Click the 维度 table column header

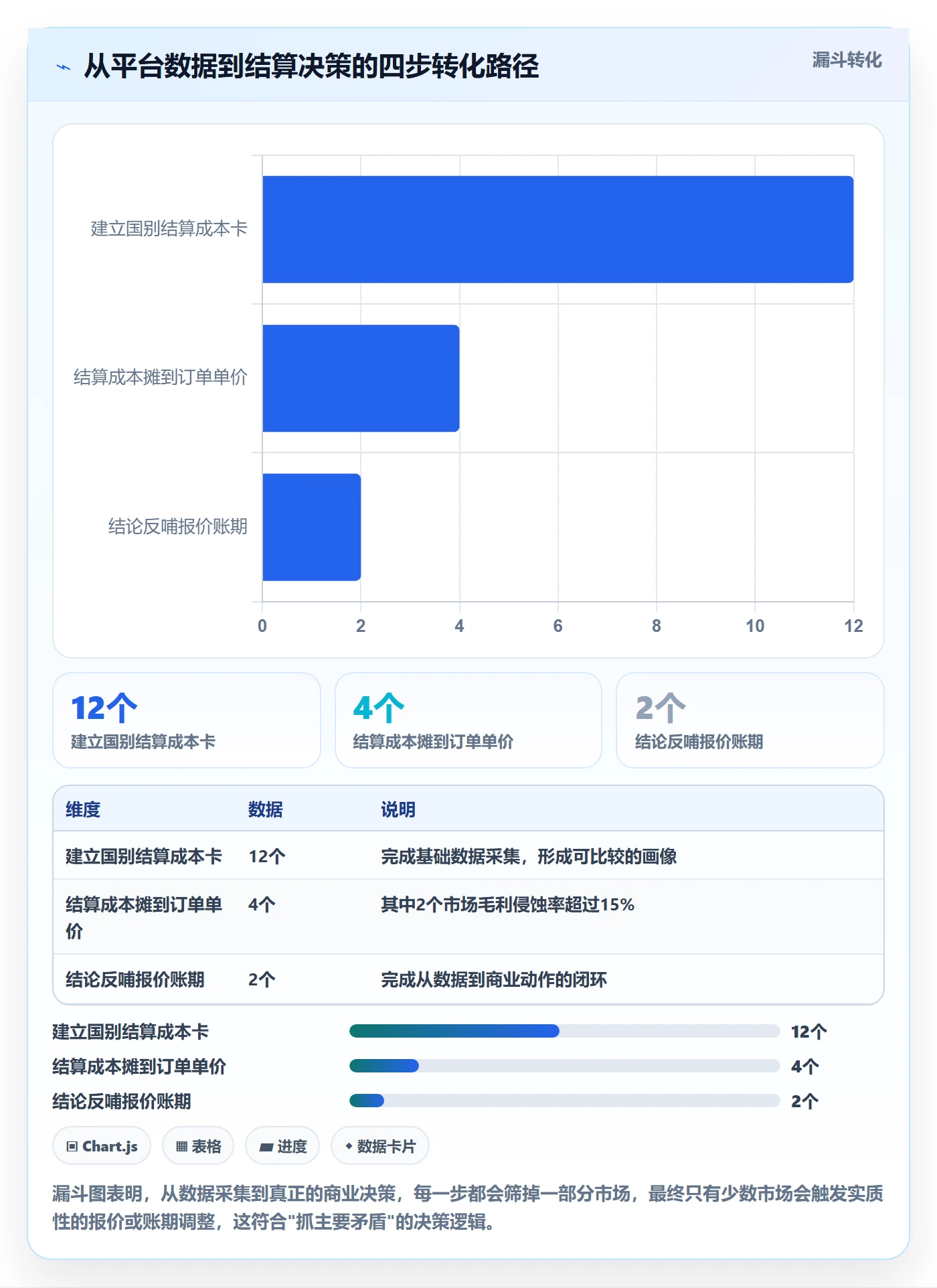83,809
